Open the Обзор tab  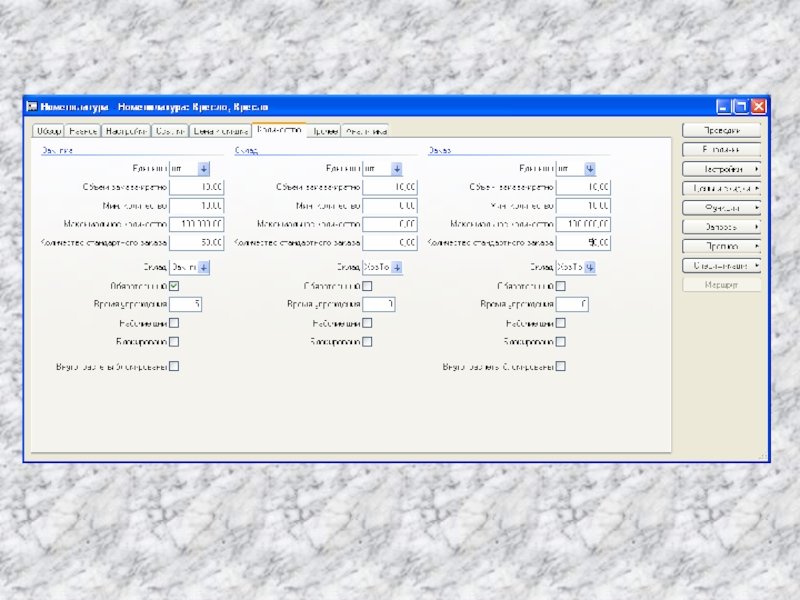click(x=48, y=131)
